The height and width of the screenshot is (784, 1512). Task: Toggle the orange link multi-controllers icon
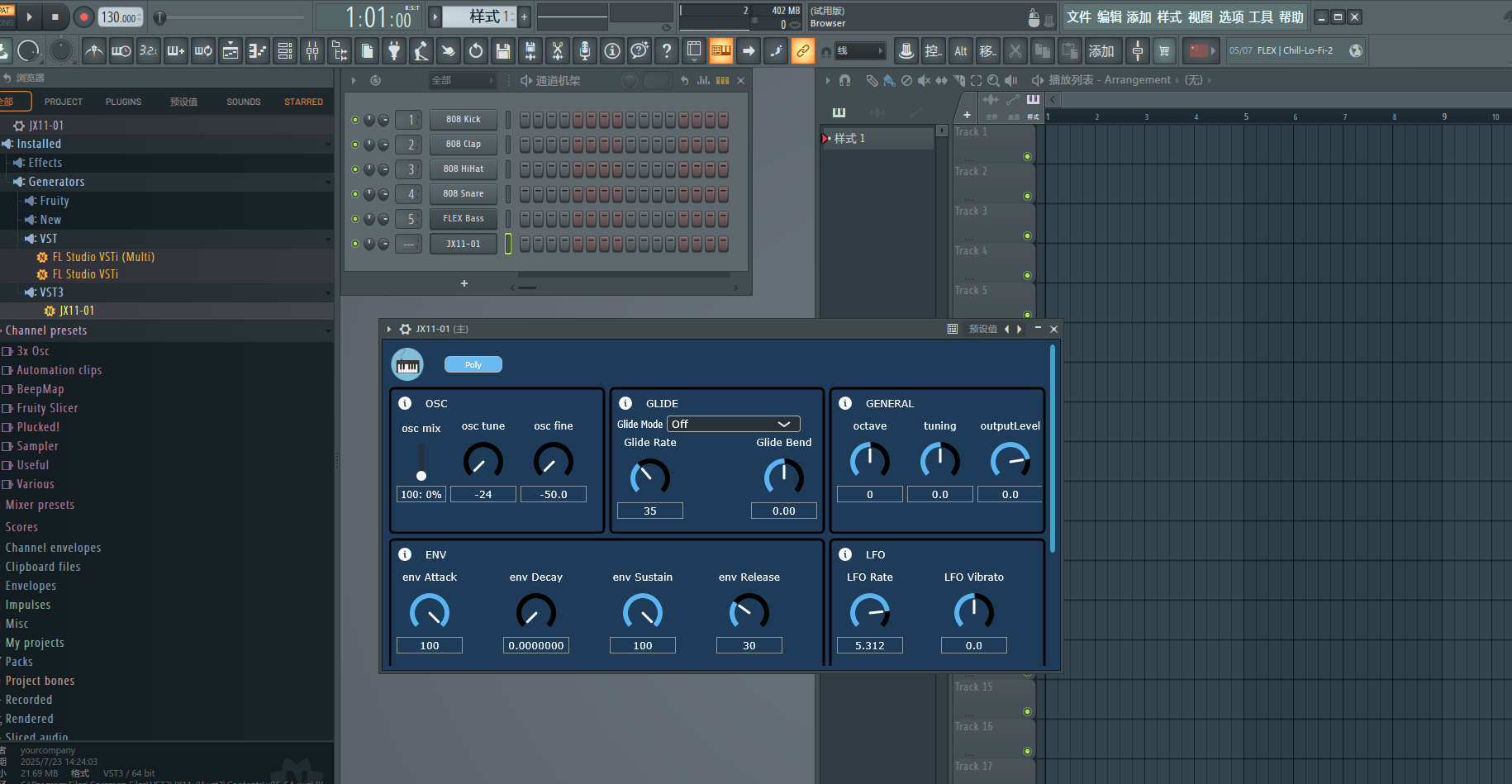coord(803,51)
